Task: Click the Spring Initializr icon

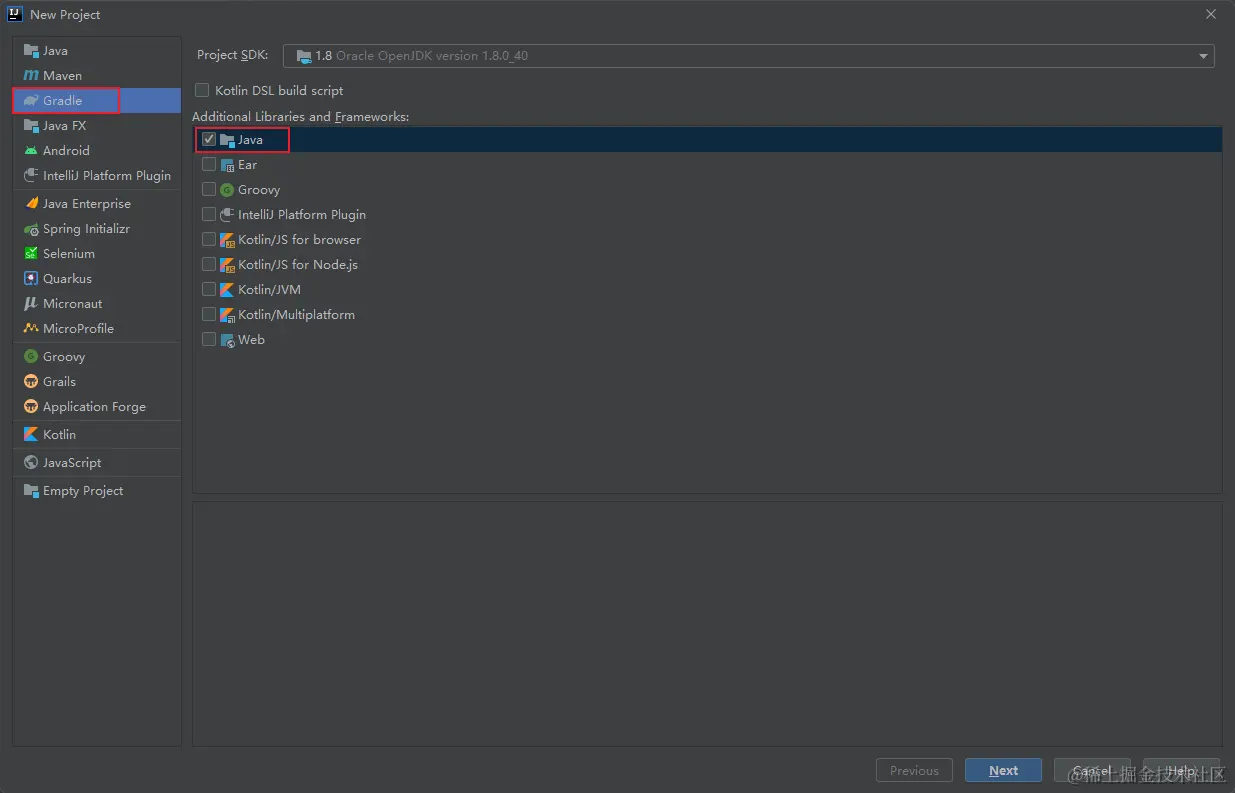Action: click(31, 229)
